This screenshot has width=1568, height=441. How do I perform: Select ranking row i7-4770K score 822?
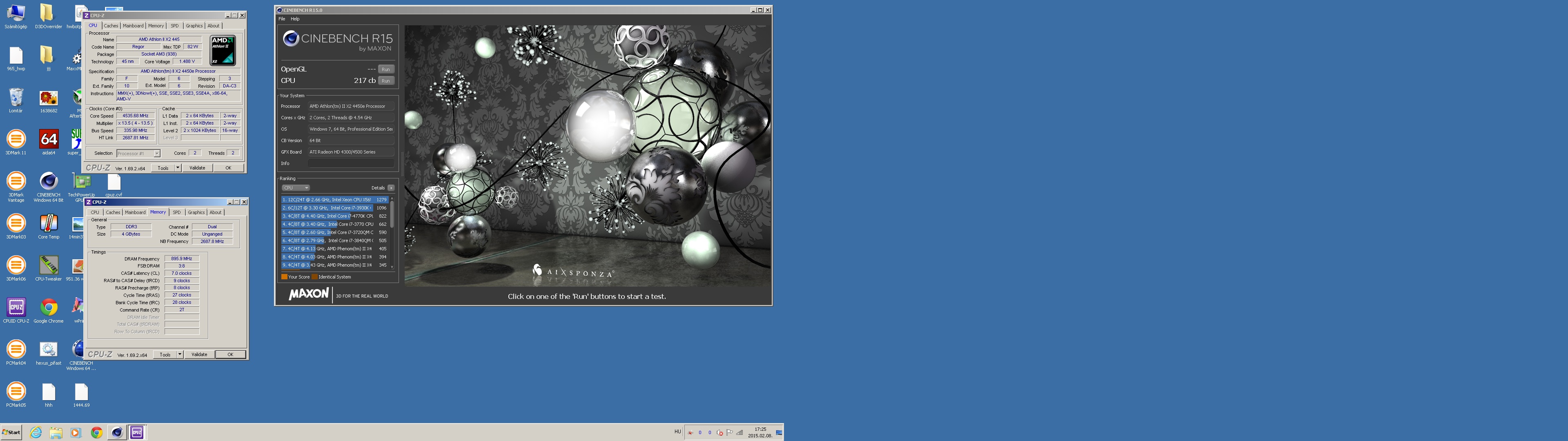[335, 216]
